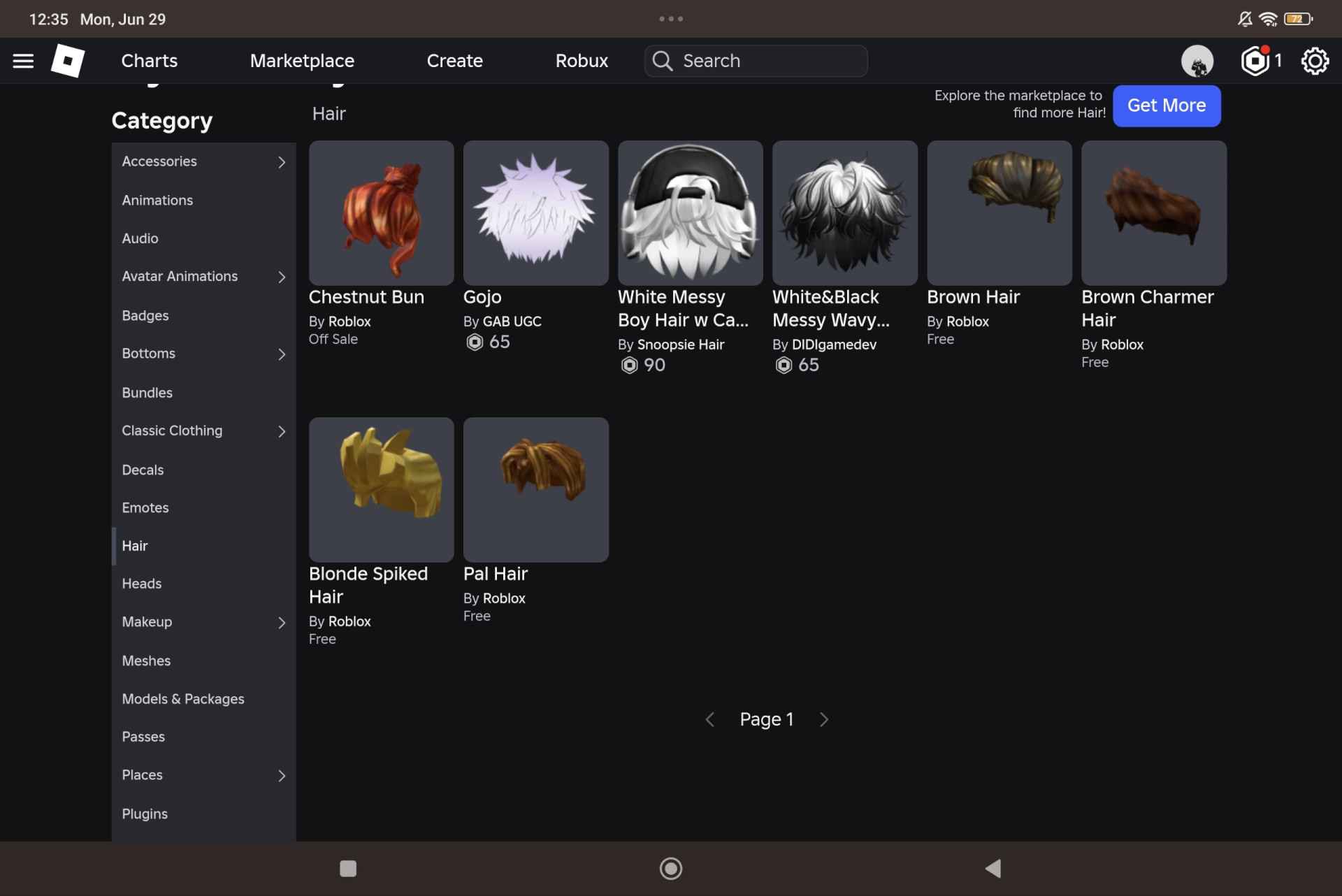Go to Roblox home via logo

pos(68,61)
